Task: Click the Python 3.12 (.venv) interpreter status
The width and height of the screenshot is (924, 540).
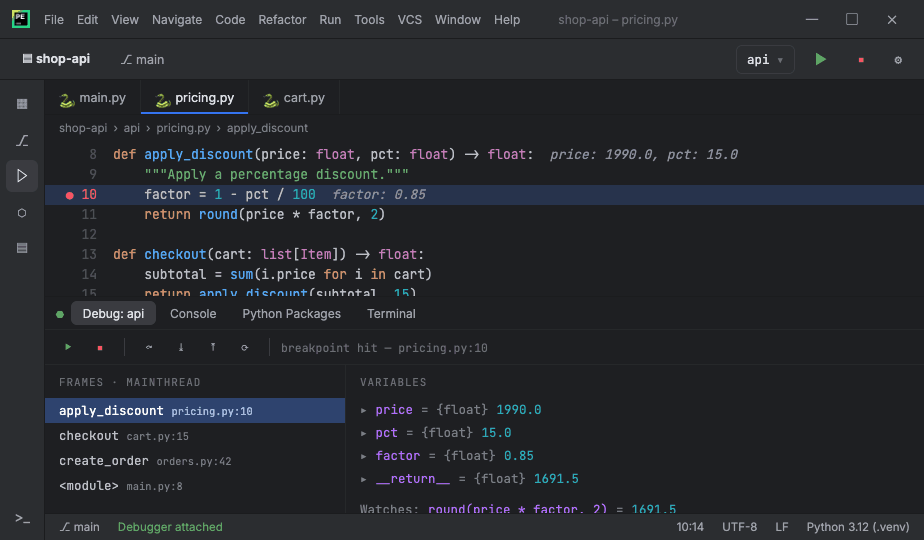Action: click(x=858, y=527)
